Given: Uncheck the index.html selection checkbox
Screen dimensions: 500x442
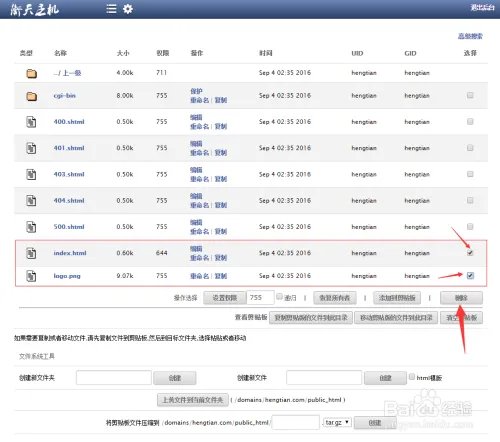Looking at the screenshot, I should (x=470, y=253).
